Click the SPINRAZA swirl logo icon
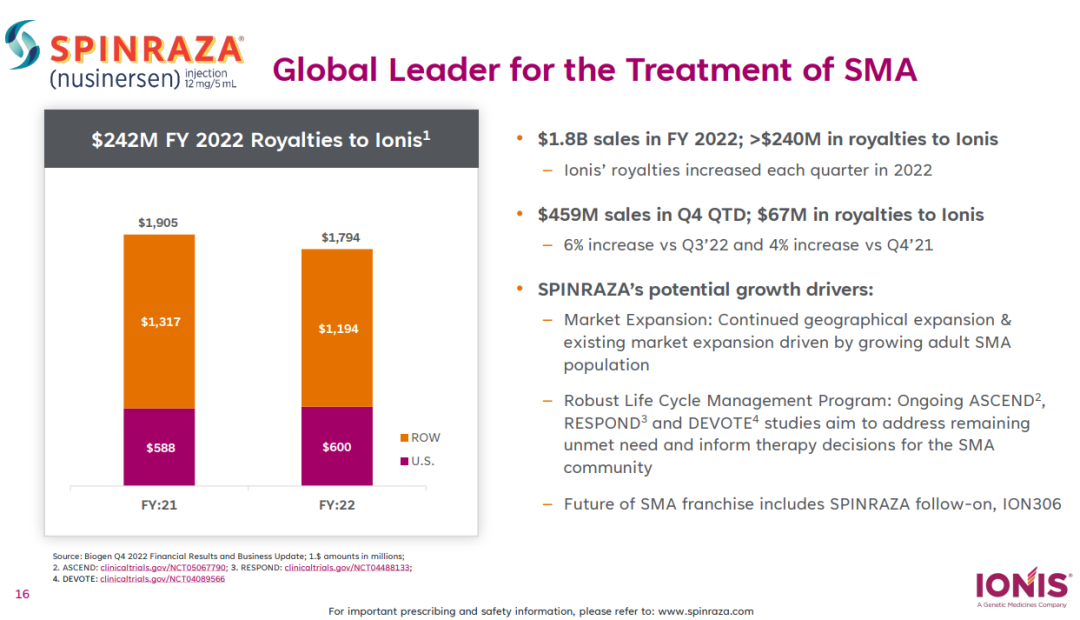Viewport: 1080px width, 620px height. [x=22, y=47]
